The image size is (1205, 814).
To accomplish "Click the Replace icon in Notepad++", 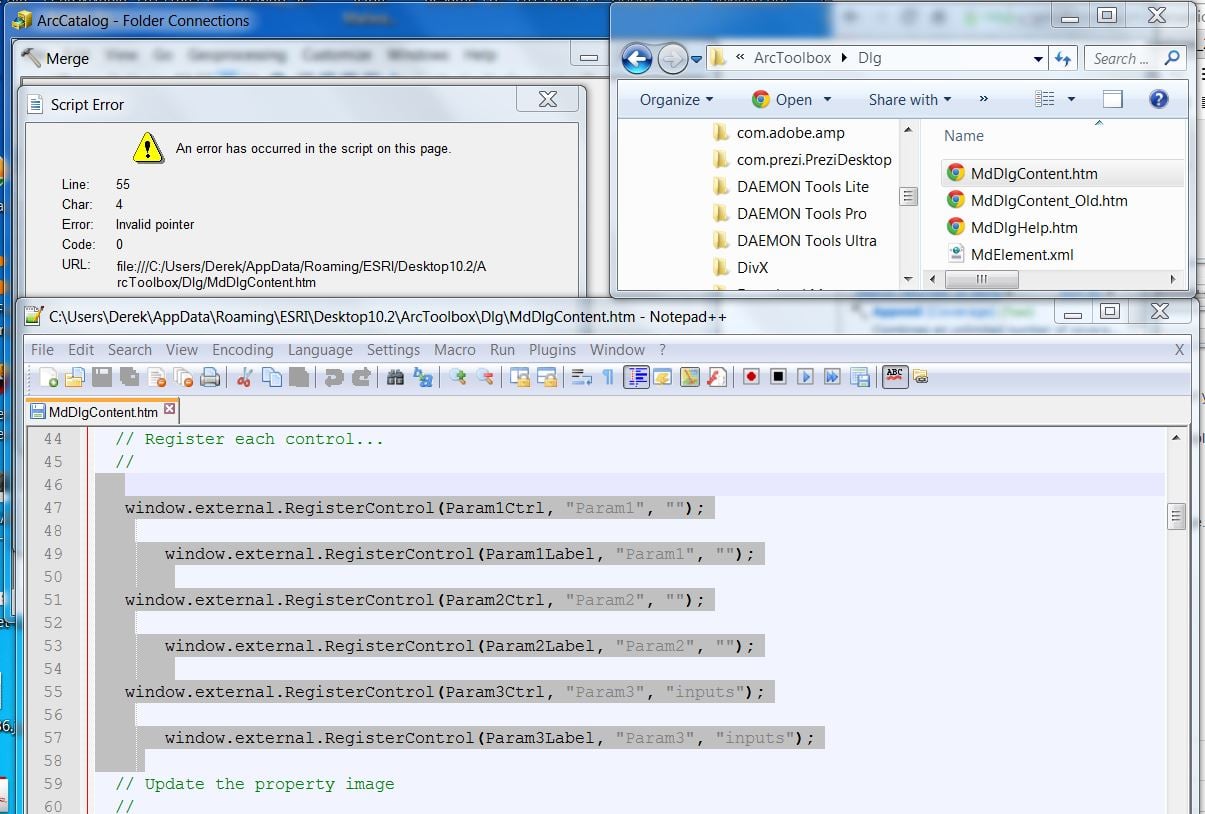I will [x=422, y=377].
